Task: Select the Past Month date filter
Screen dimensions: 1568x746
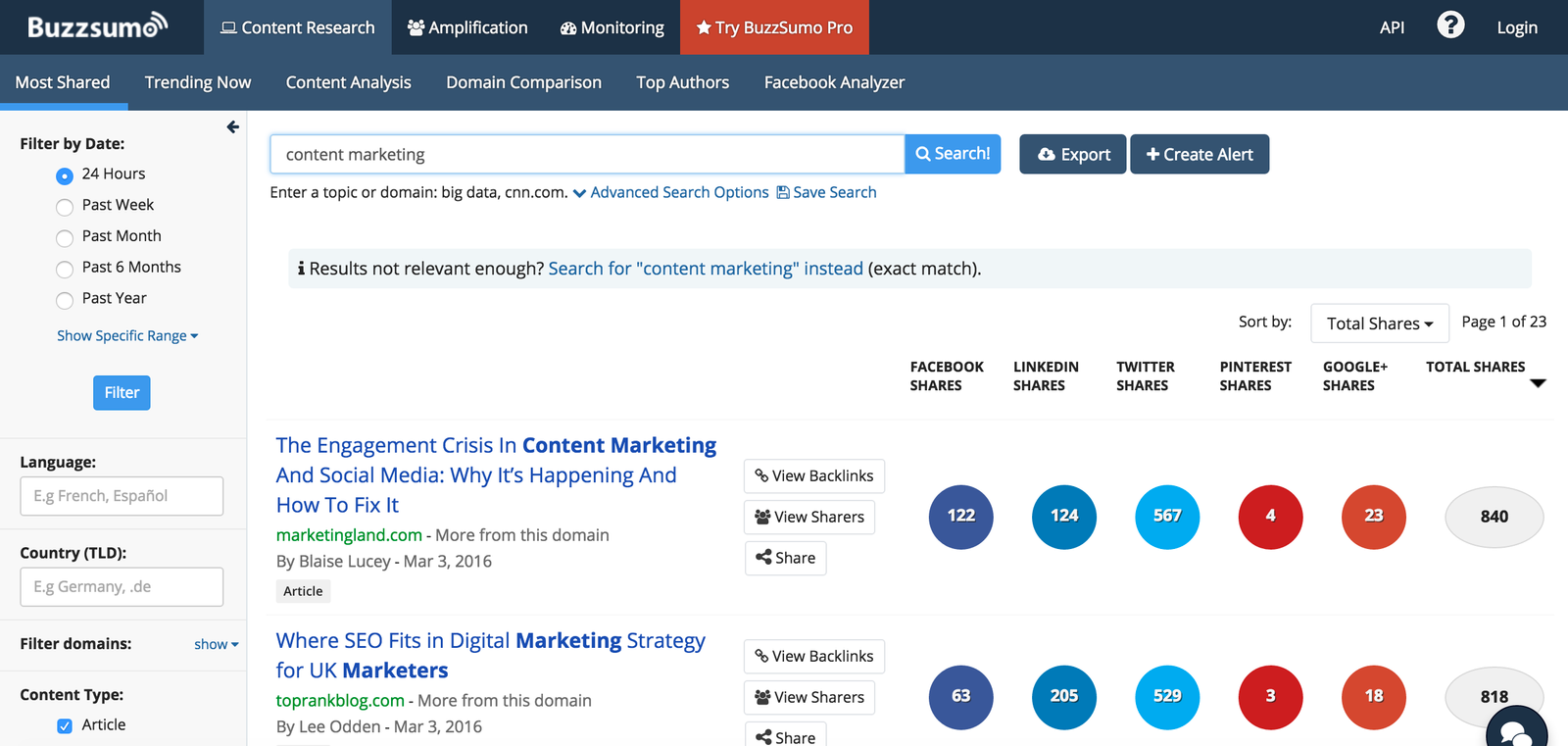Action: click(x=65, y=238)
